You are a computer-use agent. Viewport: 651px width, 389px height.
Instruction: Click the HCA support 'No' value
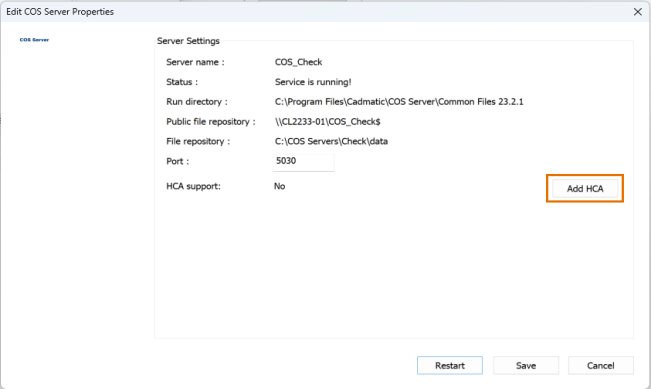click(x=279, y=186)
